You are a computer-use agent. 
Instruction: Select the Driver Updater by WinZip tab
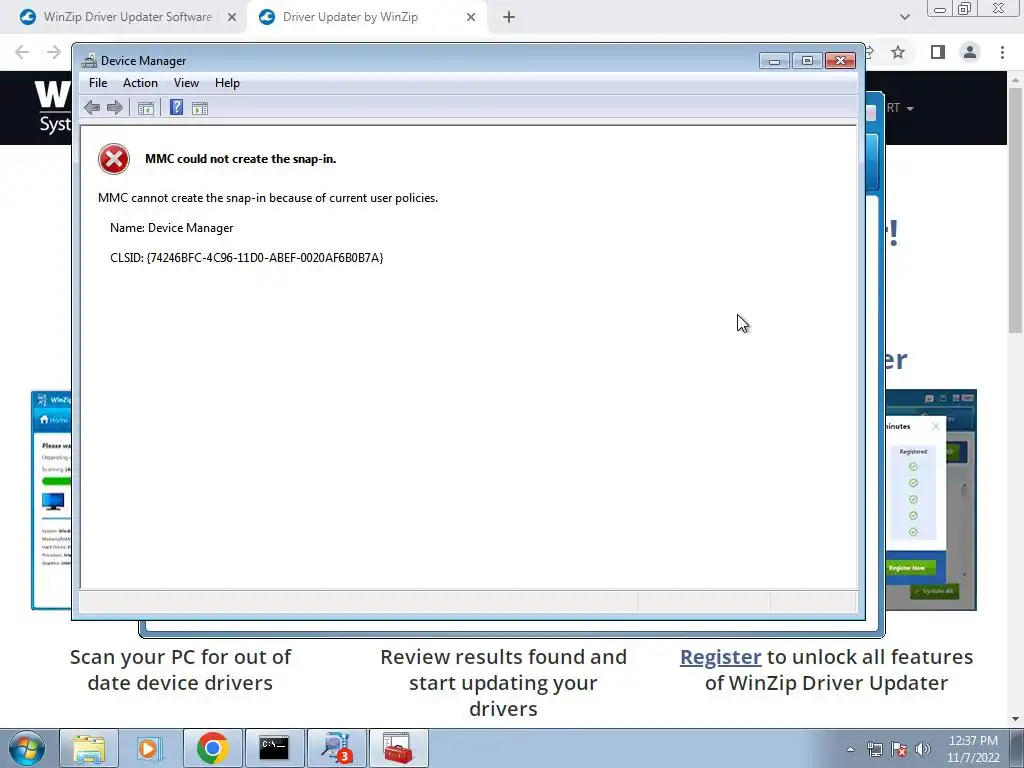[366, 17]
